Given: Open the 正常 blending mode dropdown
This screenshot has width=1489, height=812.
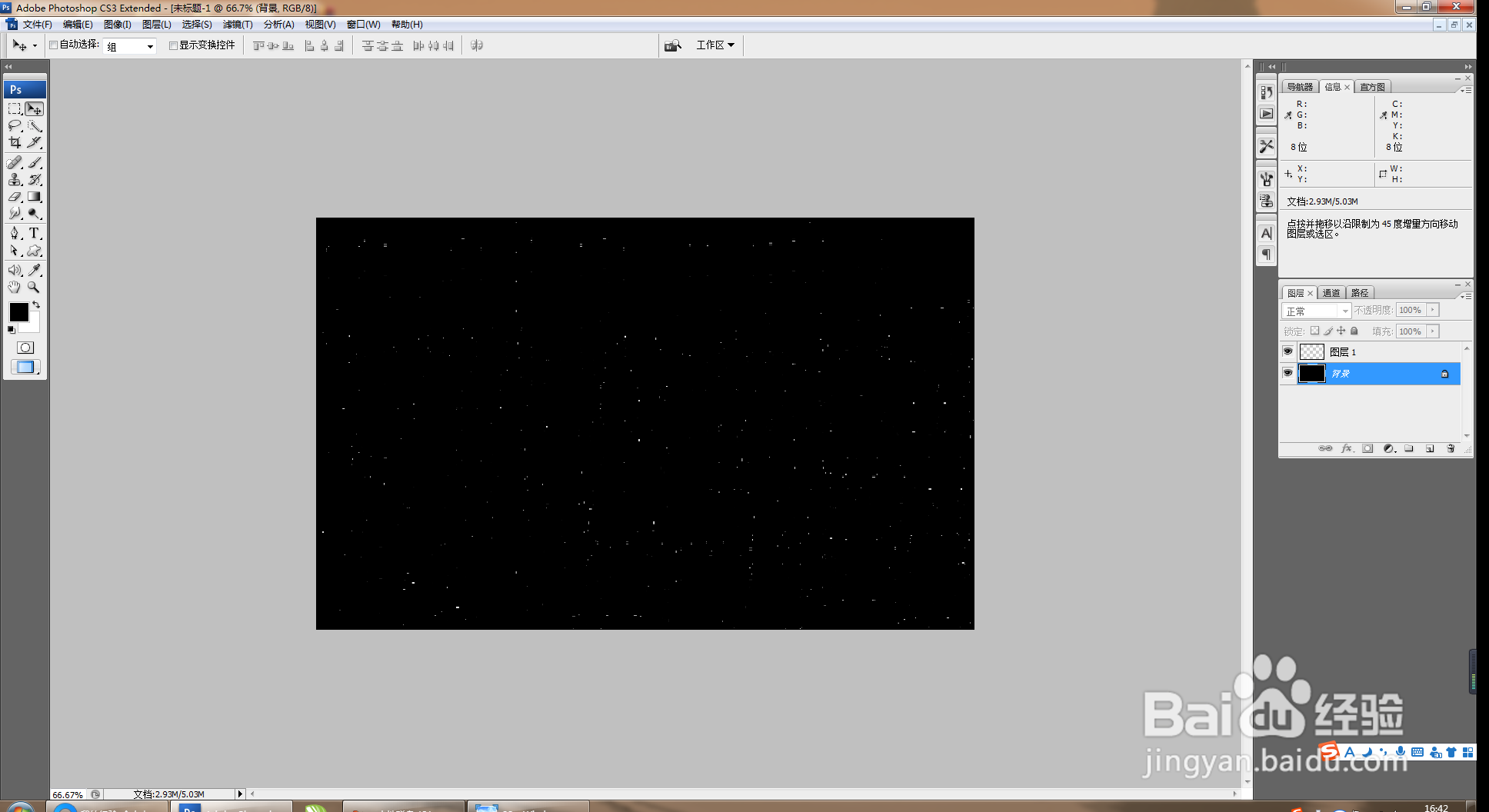Looking at the screenshot, I should [x=1316, y=311].
